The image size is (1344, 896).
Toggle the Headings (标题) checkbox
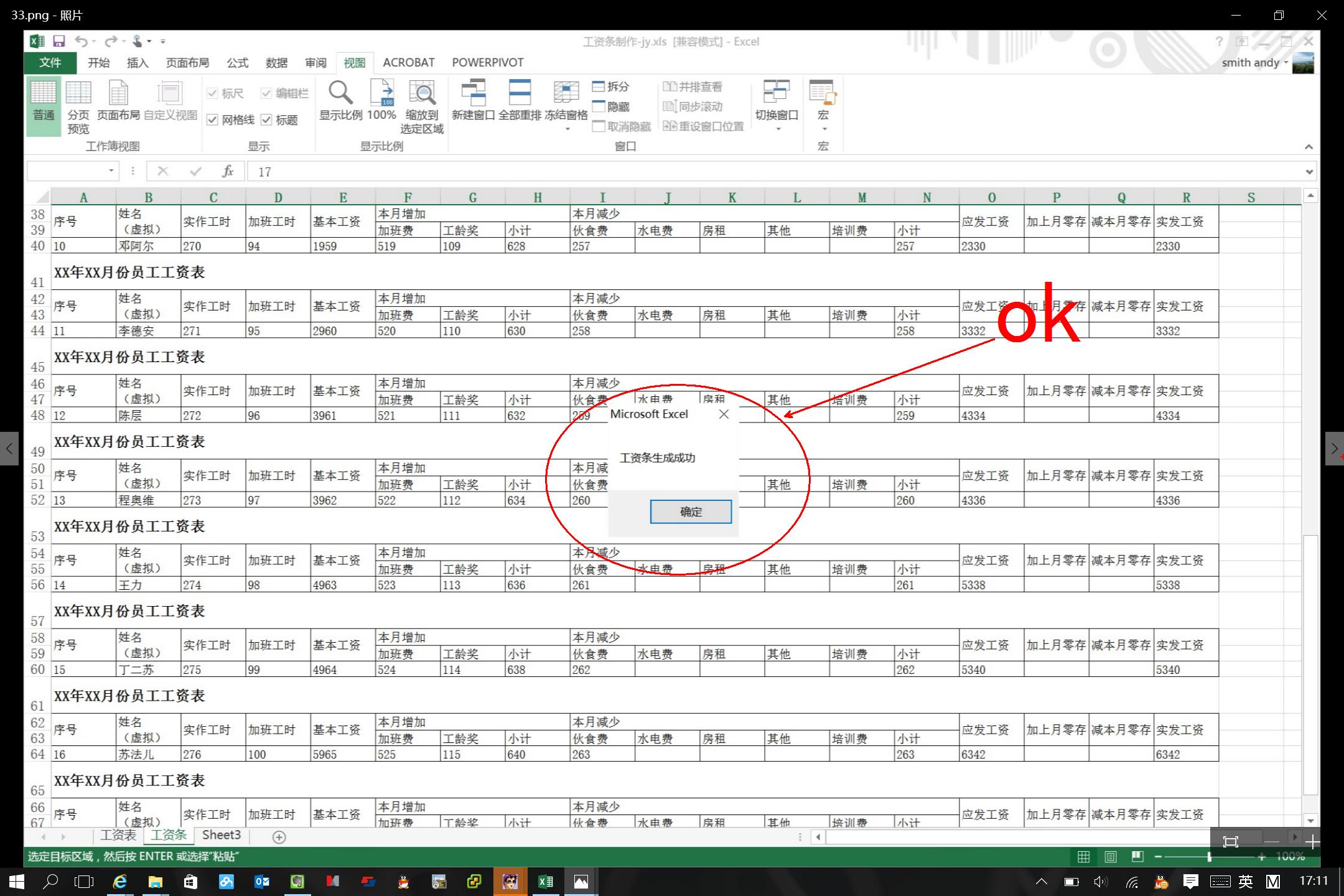pyautogui.click(x=267, y=120)
